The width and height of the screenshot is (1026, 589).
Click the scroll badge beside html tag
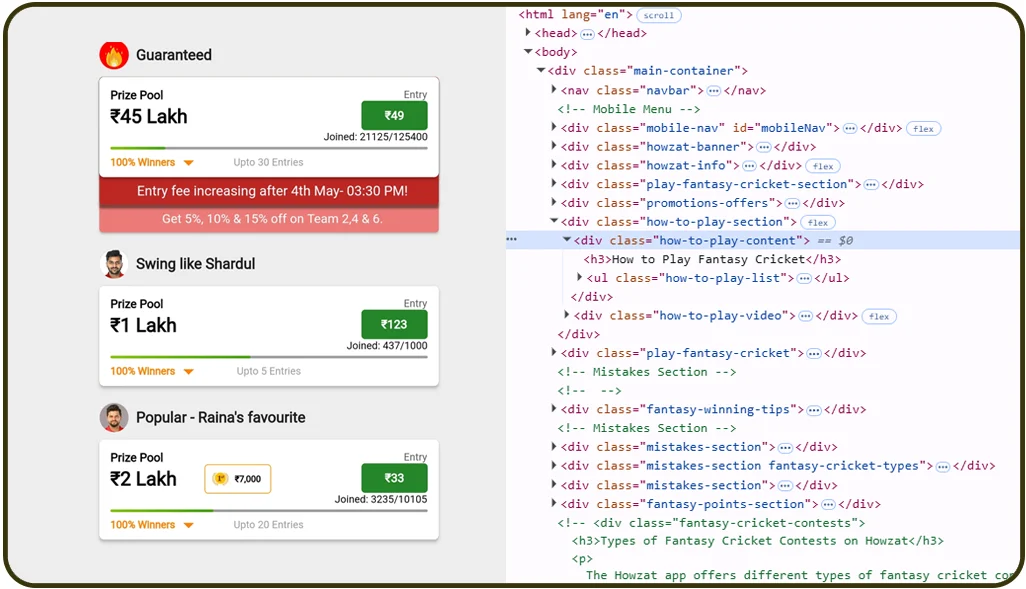(658, 15)
